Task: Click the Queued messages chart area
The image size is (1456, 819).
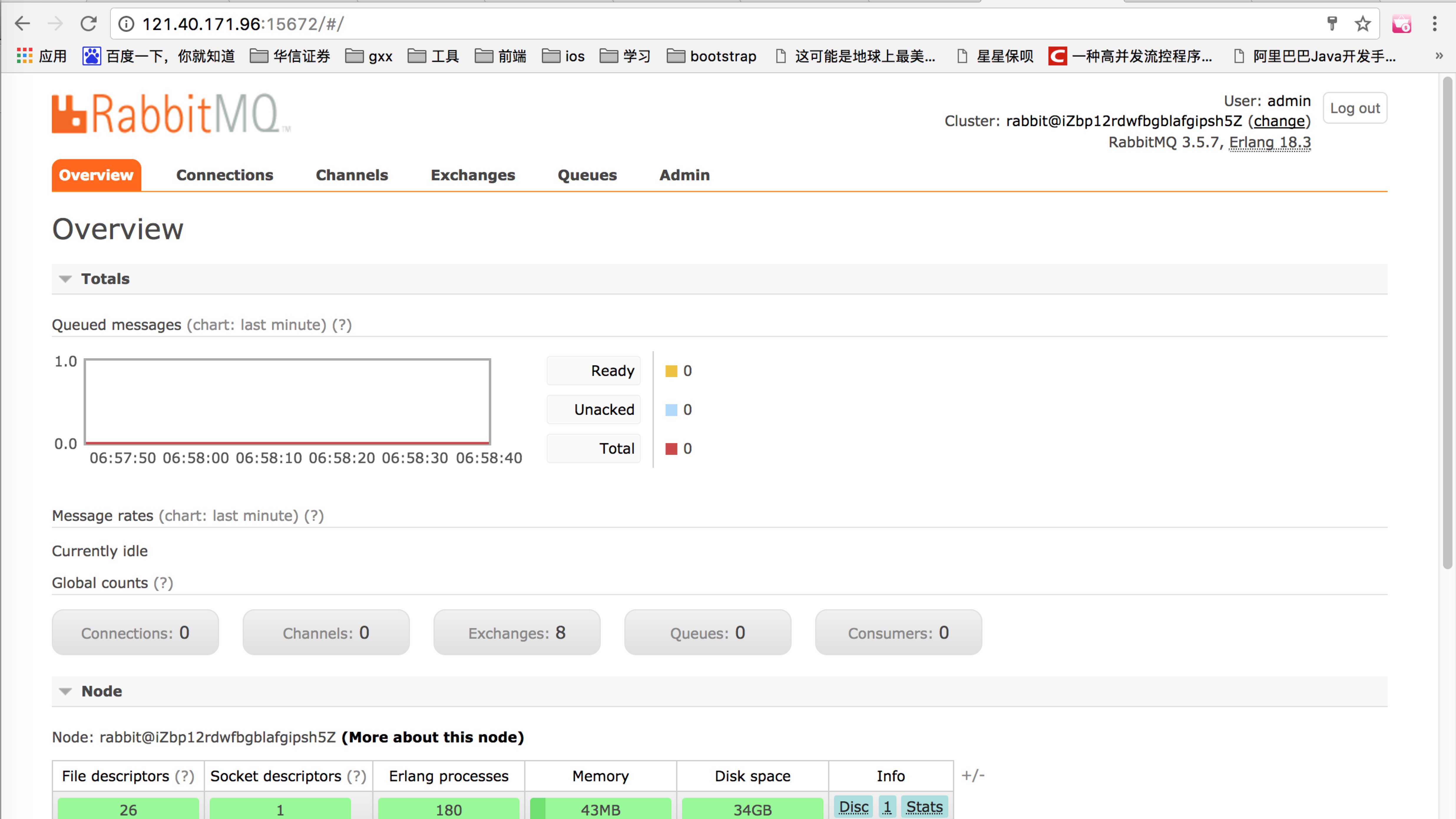Action: coord(287,402)
